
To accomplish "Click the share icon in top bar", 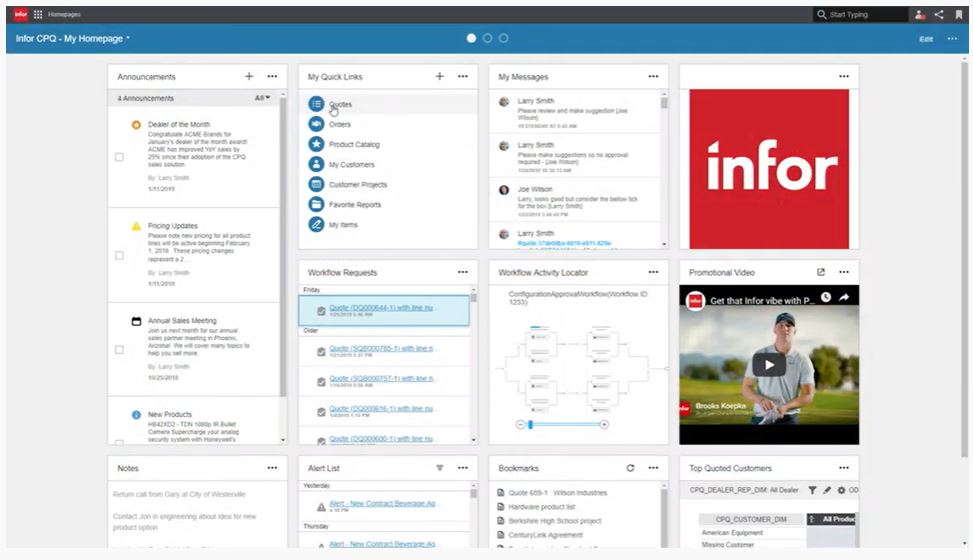I will pyautogui.click(x=939, y=14).
